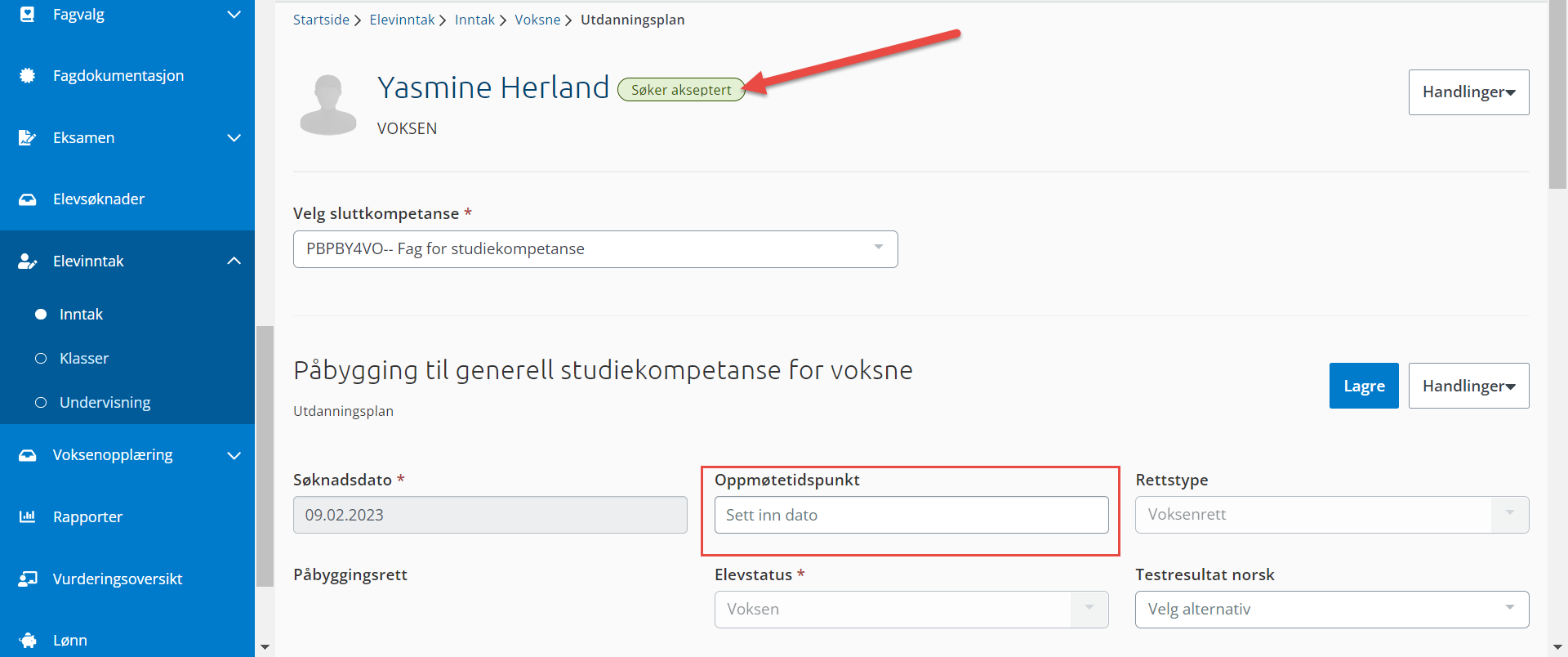Click the sidebar vertical scrollbar thumb

click(265, 456)
